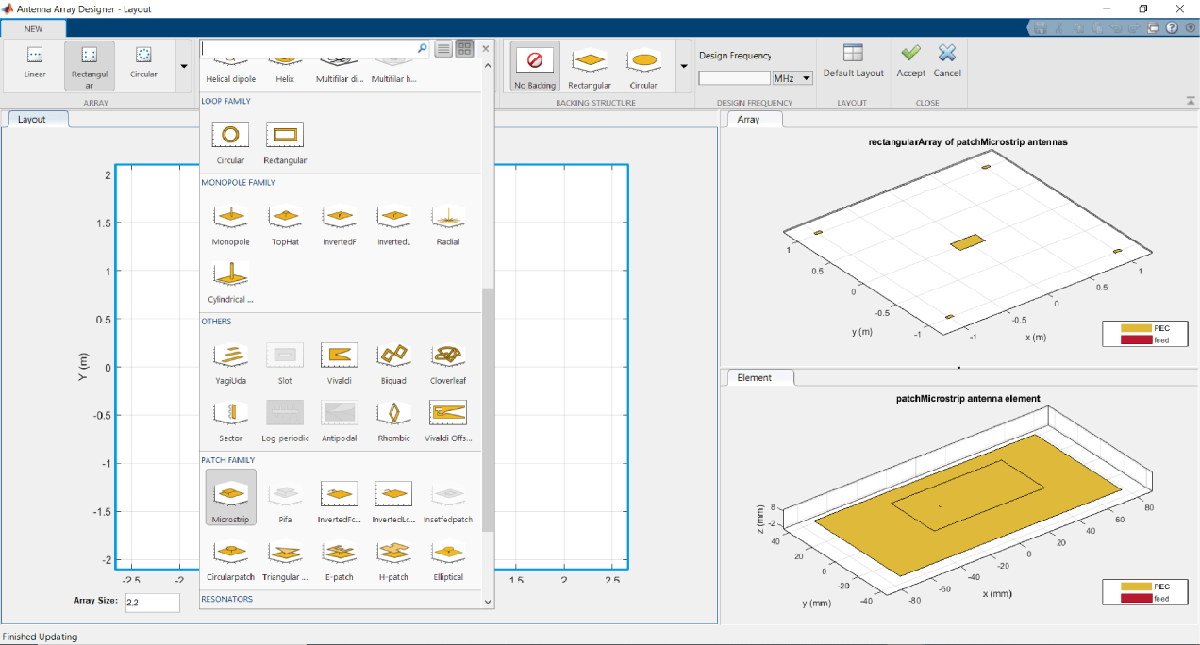Switch antenna gallery to icon grid view
This screenshot has height=645, width=1200.
click(465, 48)
